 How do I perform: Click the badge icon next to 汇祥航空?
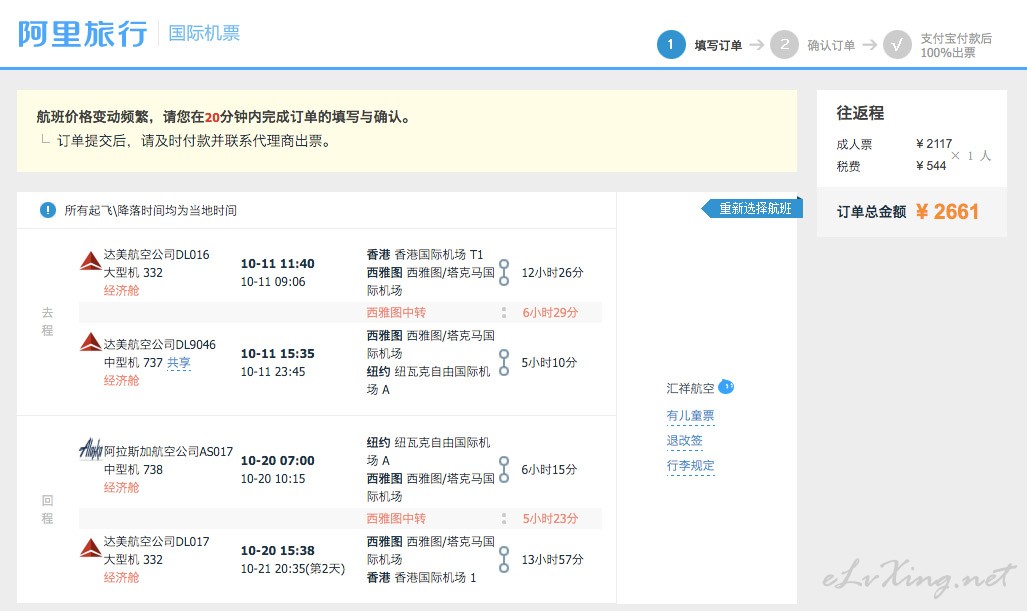(726, 386)
